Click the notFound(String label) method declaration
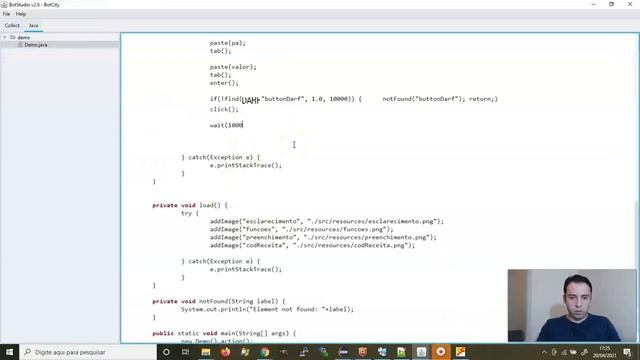Viewport: 640px width, 360px height. pos(219,301)
